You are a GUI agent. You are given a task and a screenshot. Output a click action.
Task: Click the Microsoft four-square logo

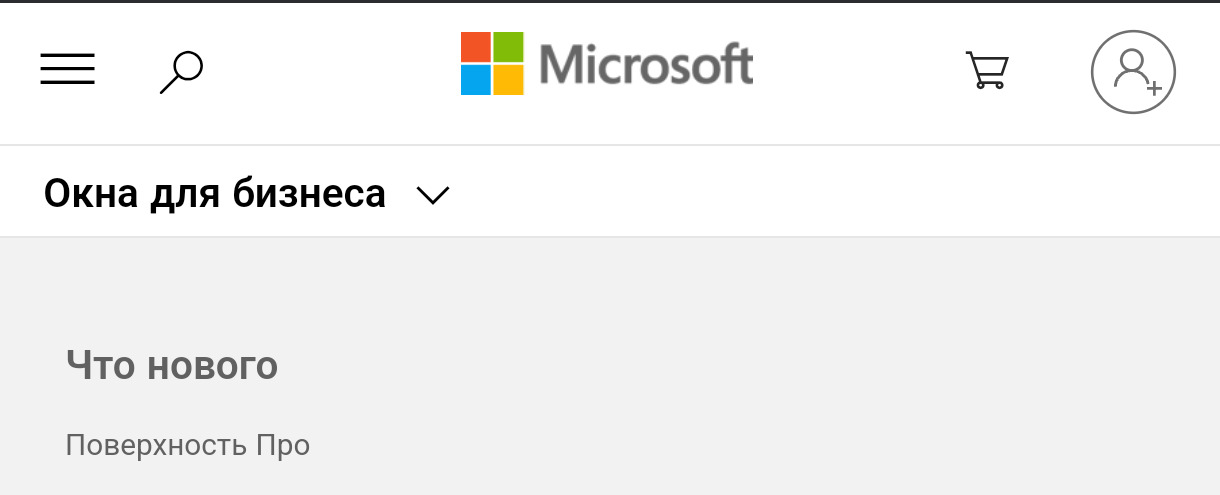tap(492, 64)
